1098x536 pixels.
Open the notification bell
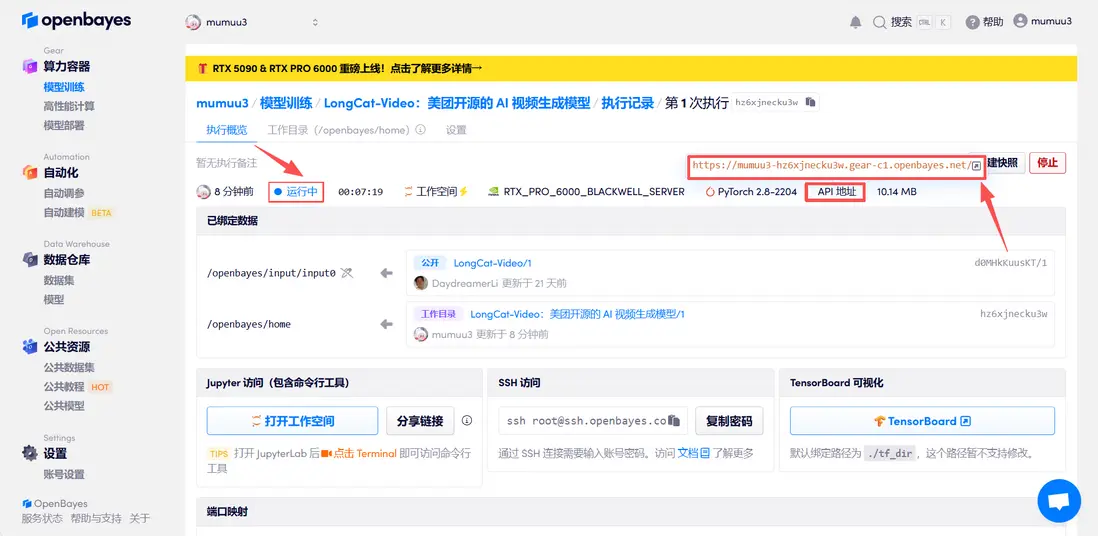pyautogui.click(x=856, y=22)
